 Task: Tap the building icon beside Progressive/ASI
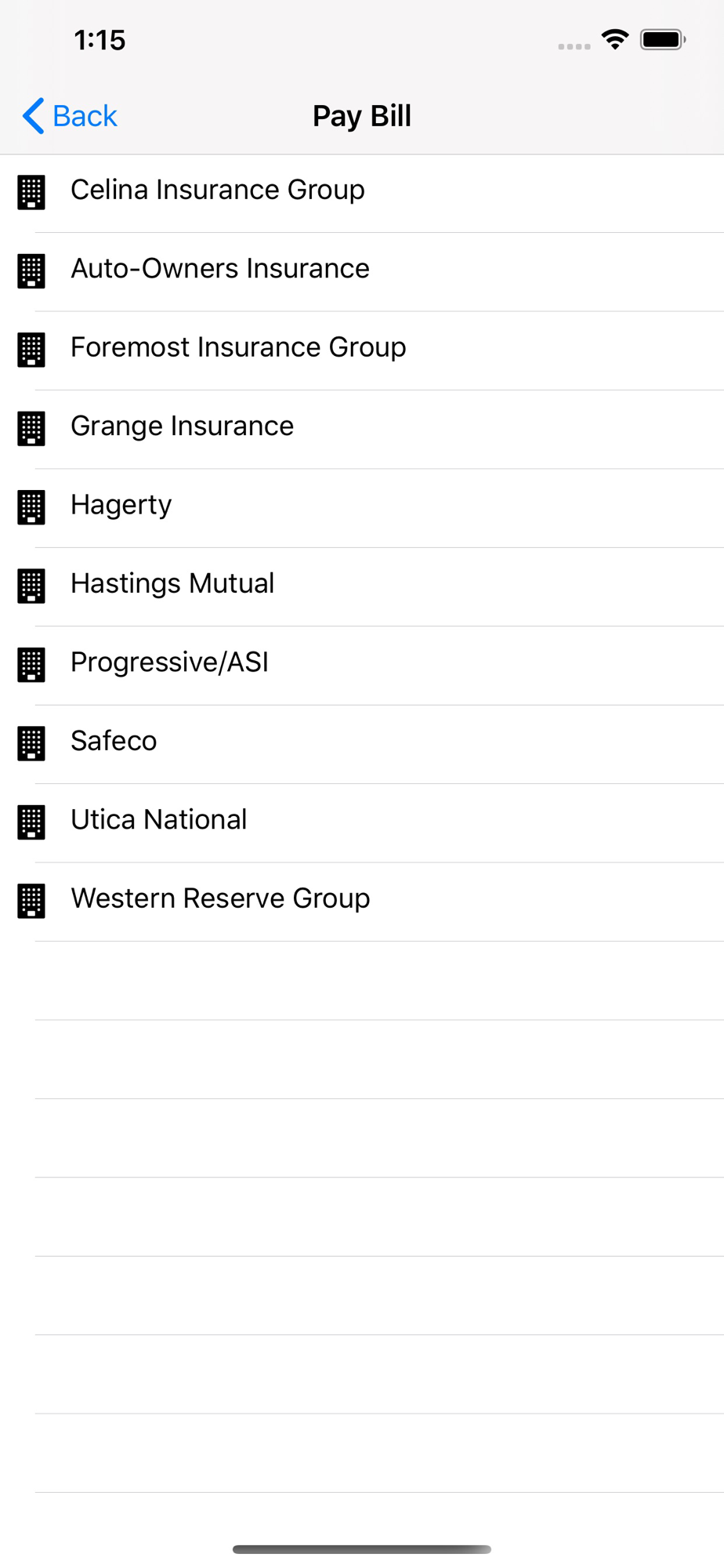click(31, 665)
